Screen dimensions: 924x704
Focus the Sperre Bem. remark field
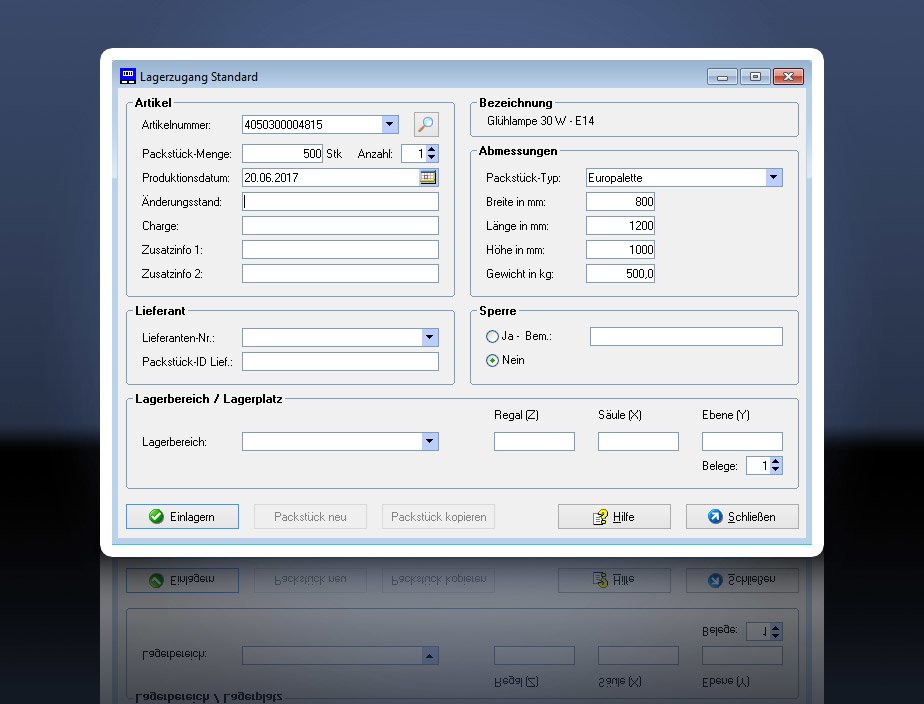pos(686,336)
